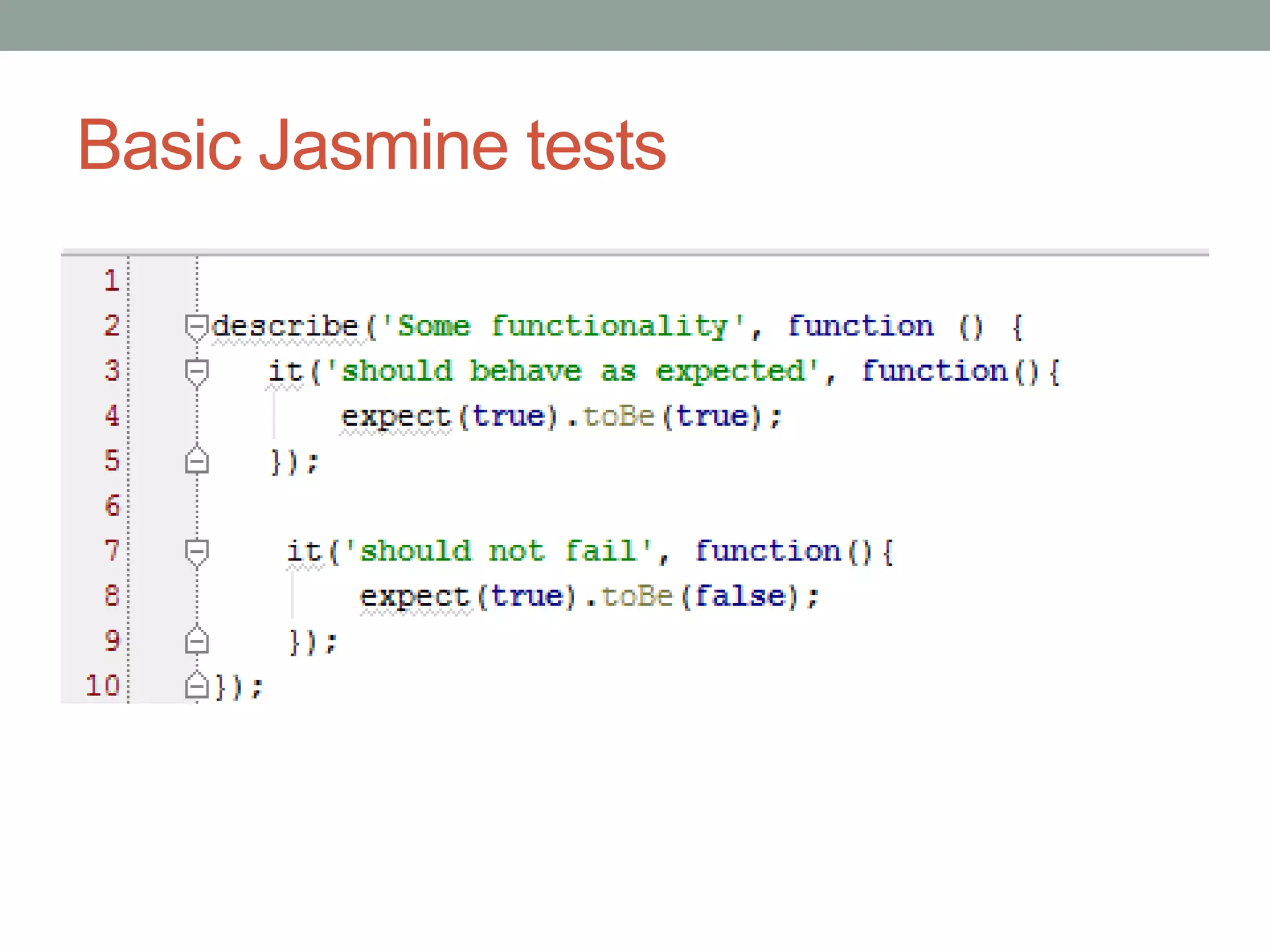The width and height of the screenshot is (1270, 952).
Task: Collapse the 'should behave as expected' fold marker
Action: click(x=197, y=371)
